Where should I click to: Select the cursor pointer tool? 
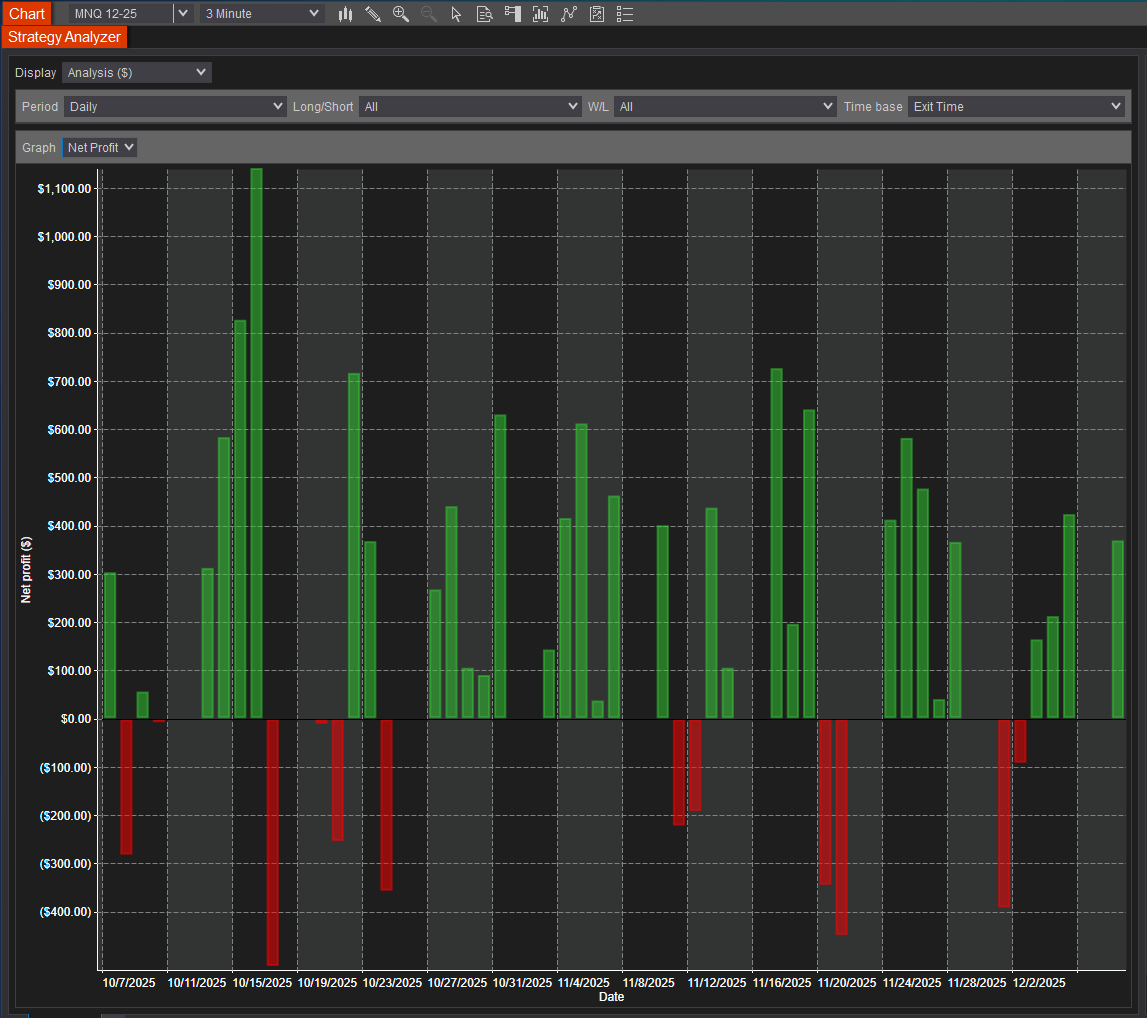[x=456, y=14]
